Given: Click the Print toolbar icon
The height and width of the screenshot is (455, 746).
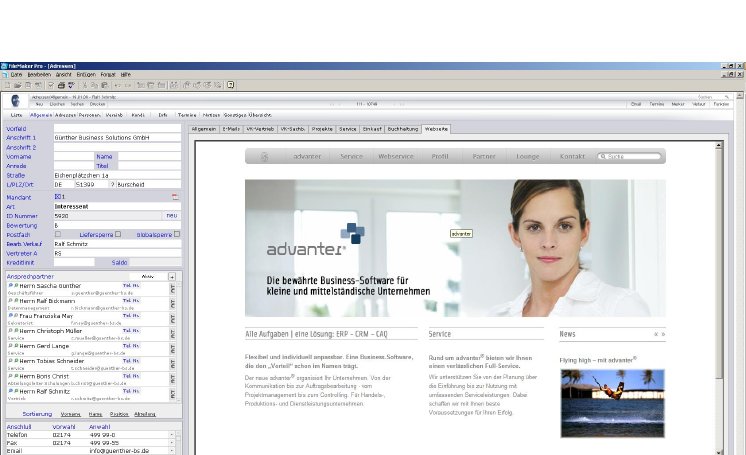Looking at the screenshot, I should [x=61, y=85].
